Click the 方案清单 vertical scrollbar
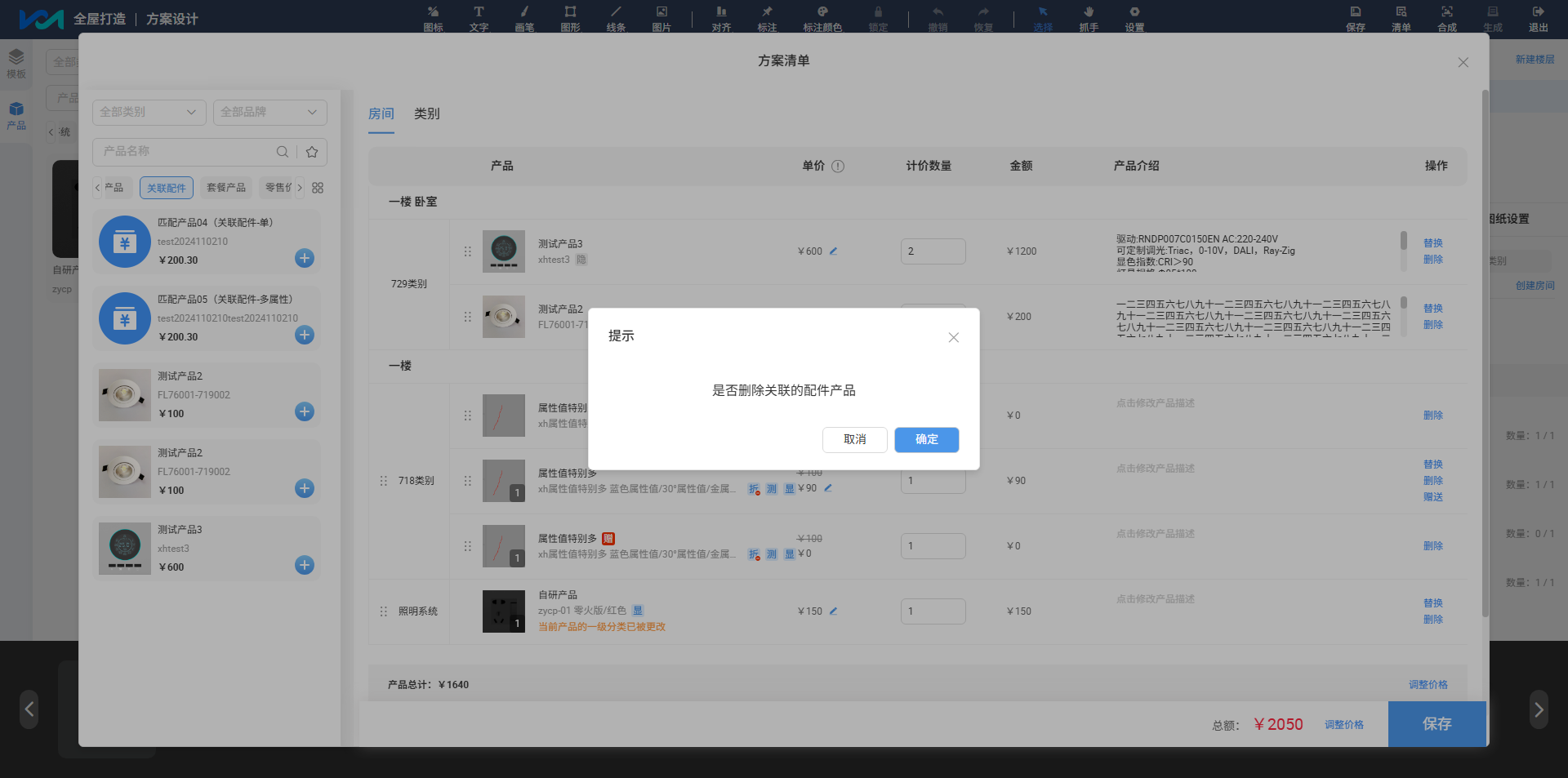The height and width of the screenshot is (778, 1568). point(1486,353)
